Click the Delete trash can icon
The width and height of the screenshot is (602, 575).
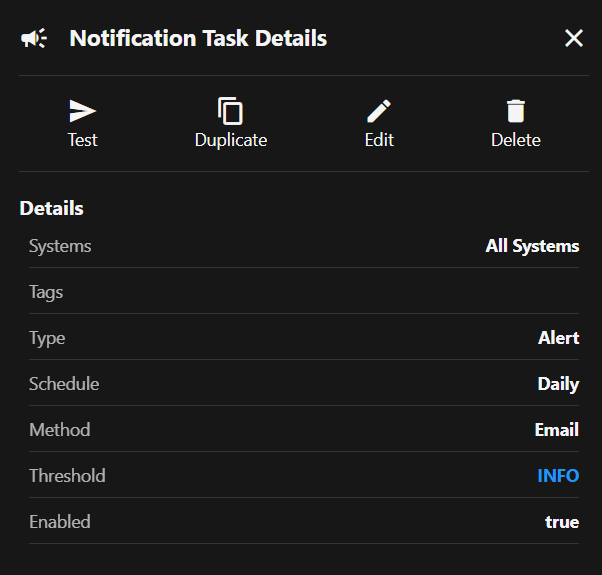tap(516, 111)
